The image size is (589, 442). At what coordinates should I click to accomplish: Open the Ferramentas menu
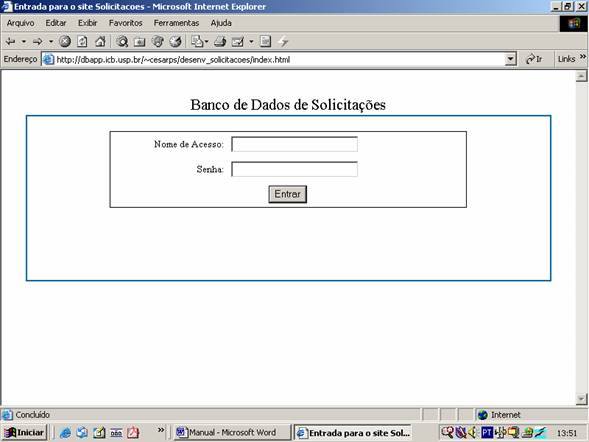click(x=176, y=23)
